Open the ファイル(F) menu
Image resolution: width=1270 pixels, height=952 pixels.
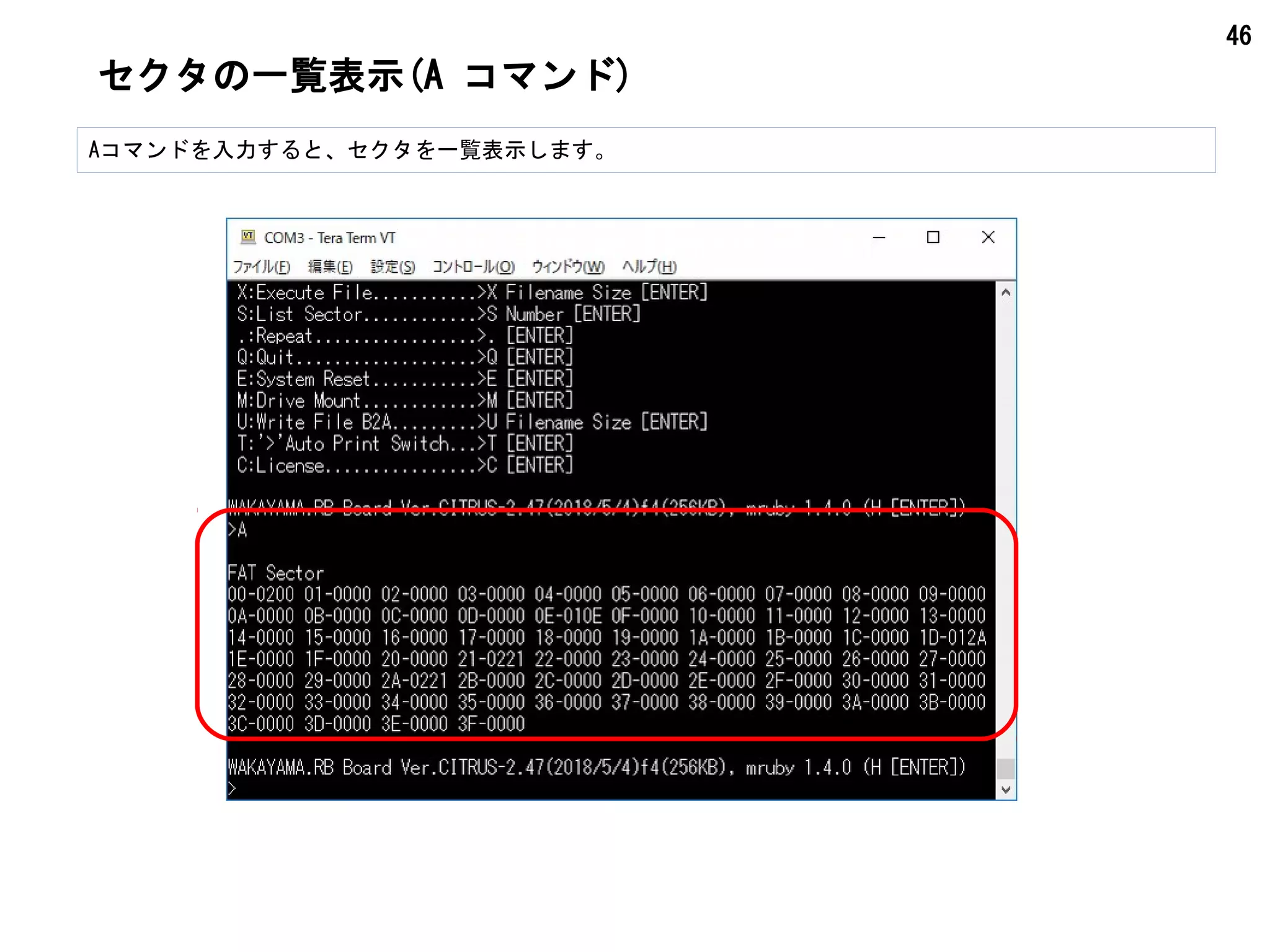[261, 267]
